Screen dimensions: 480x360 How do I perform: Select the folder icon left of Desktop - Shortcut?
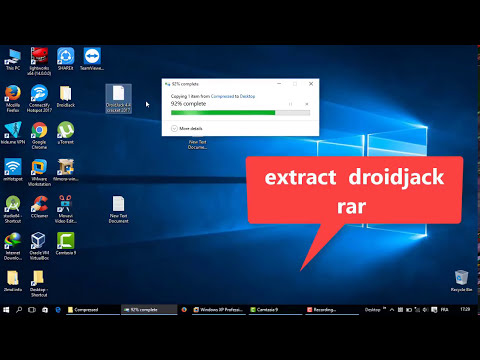point(13,281)
